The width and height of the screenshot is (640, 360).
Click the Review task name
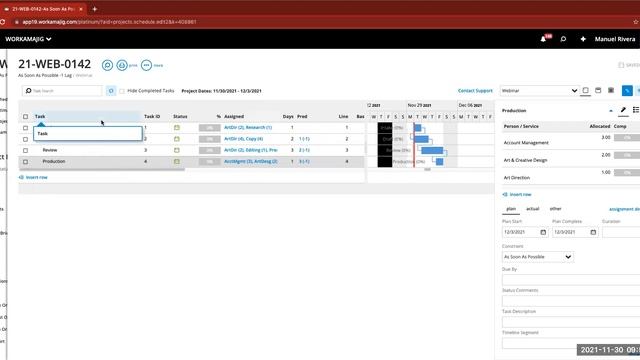click(x=50, y=150)
